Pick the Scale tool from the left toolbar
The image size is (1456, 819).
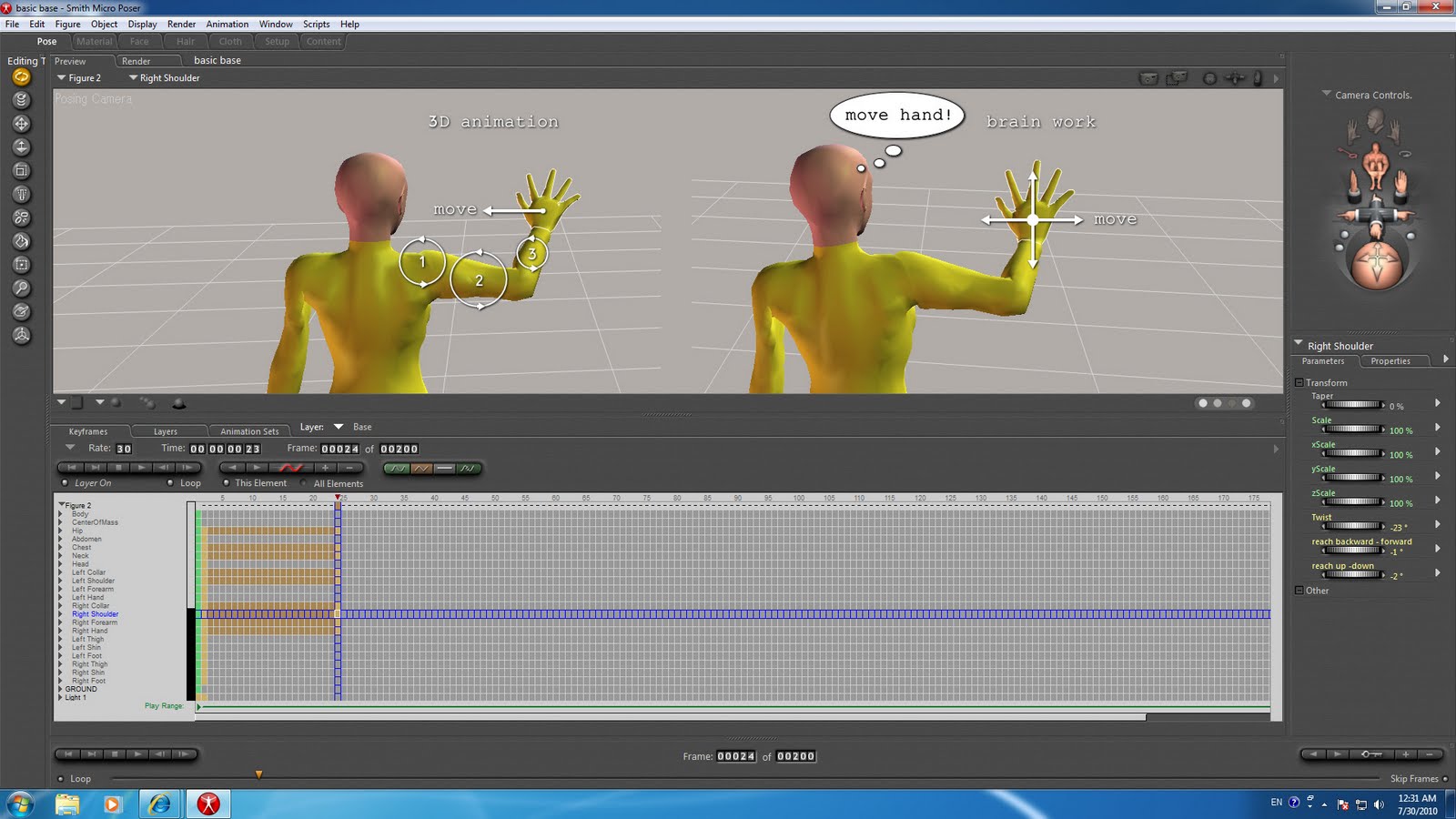pos(21,169)
